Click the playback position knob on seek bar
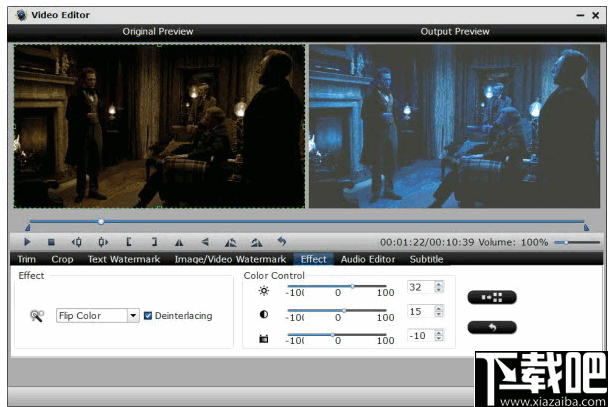Viewport: 610px width, 407px height. click(x=101, y=221)
